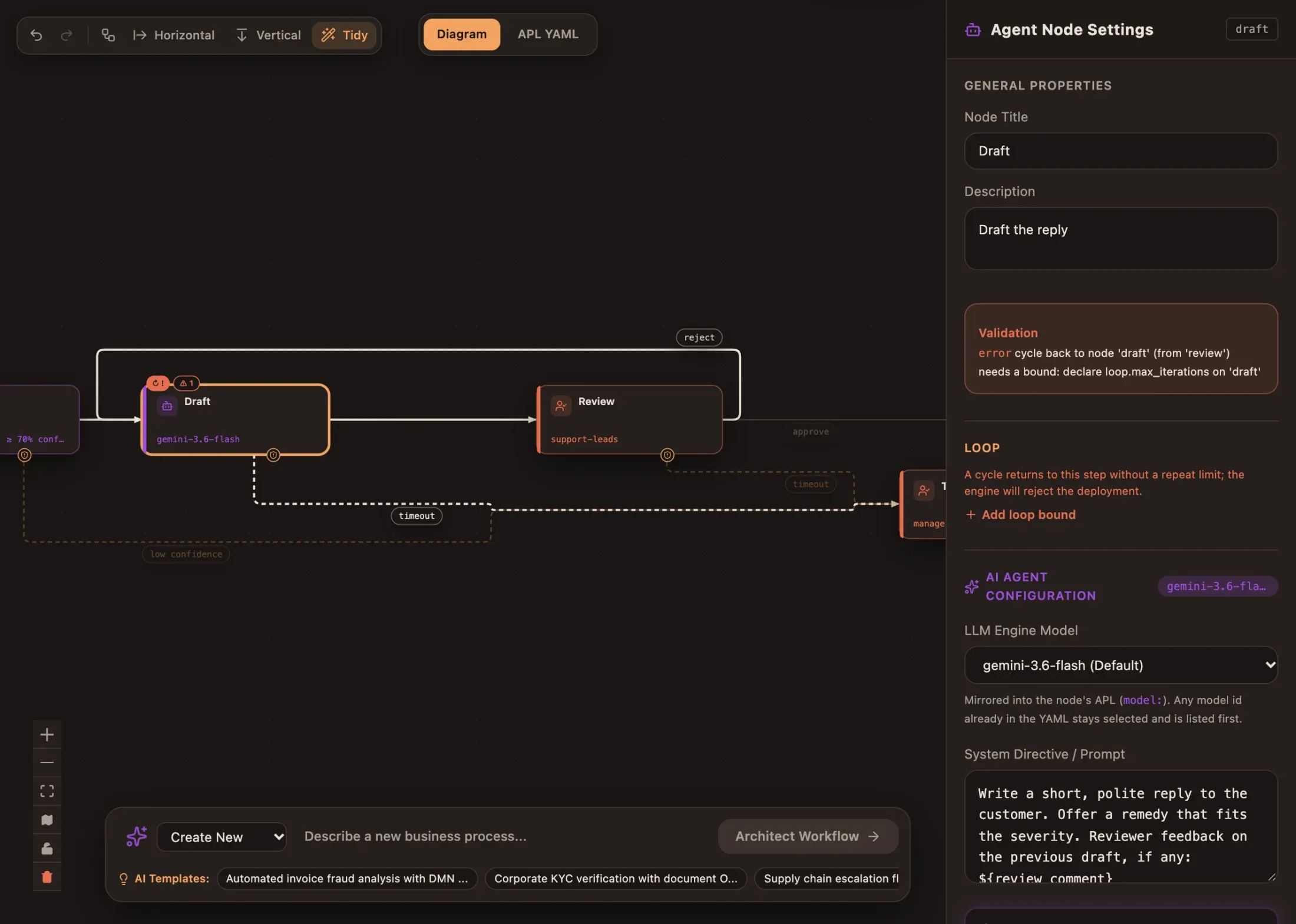Switch layout to Horizontal
Viewport: 1296px width, 924px height.
pos(174,35)
